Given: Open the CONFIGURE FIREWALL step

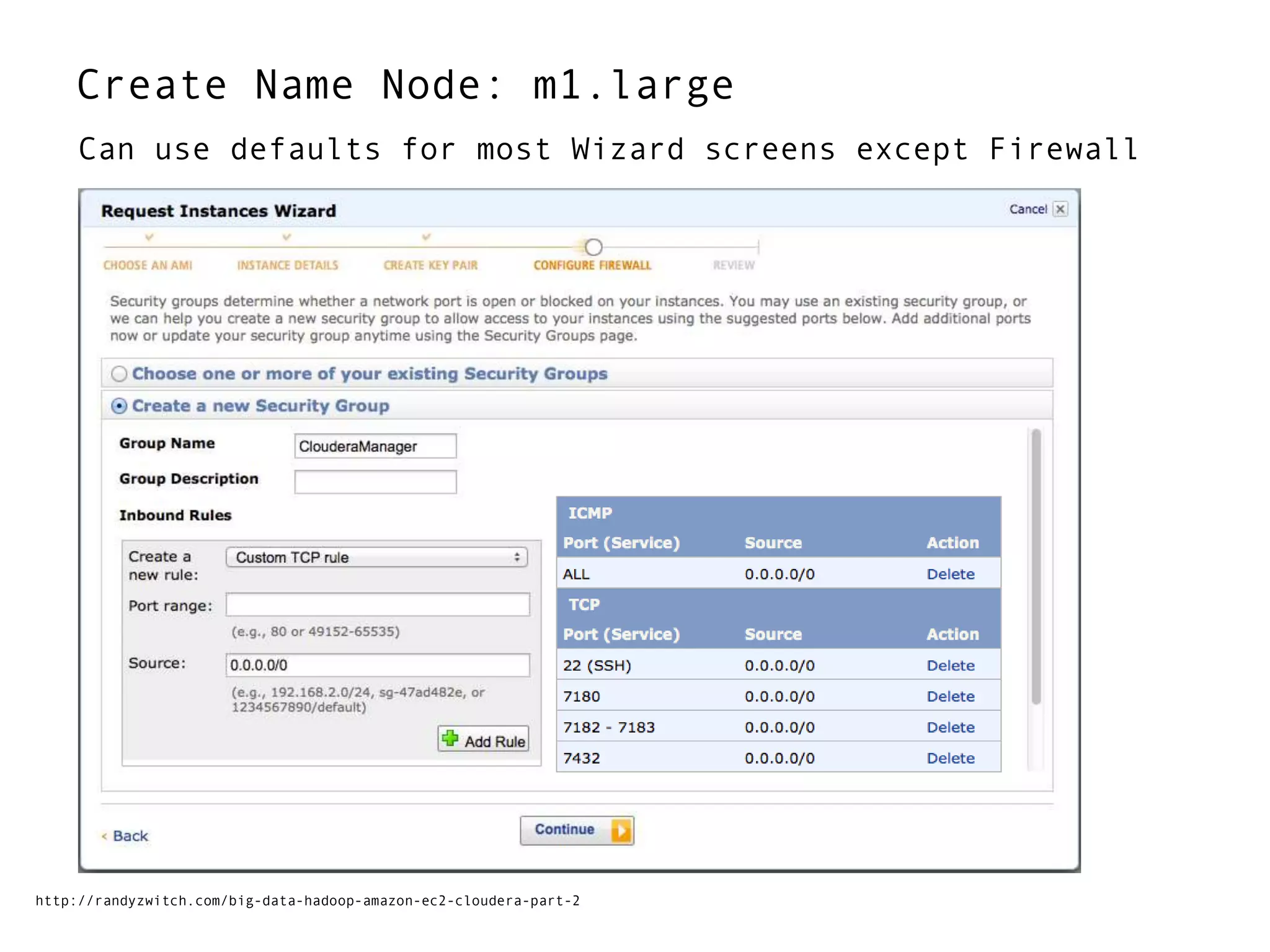Looking at the screenshot, I should point(592,265).
